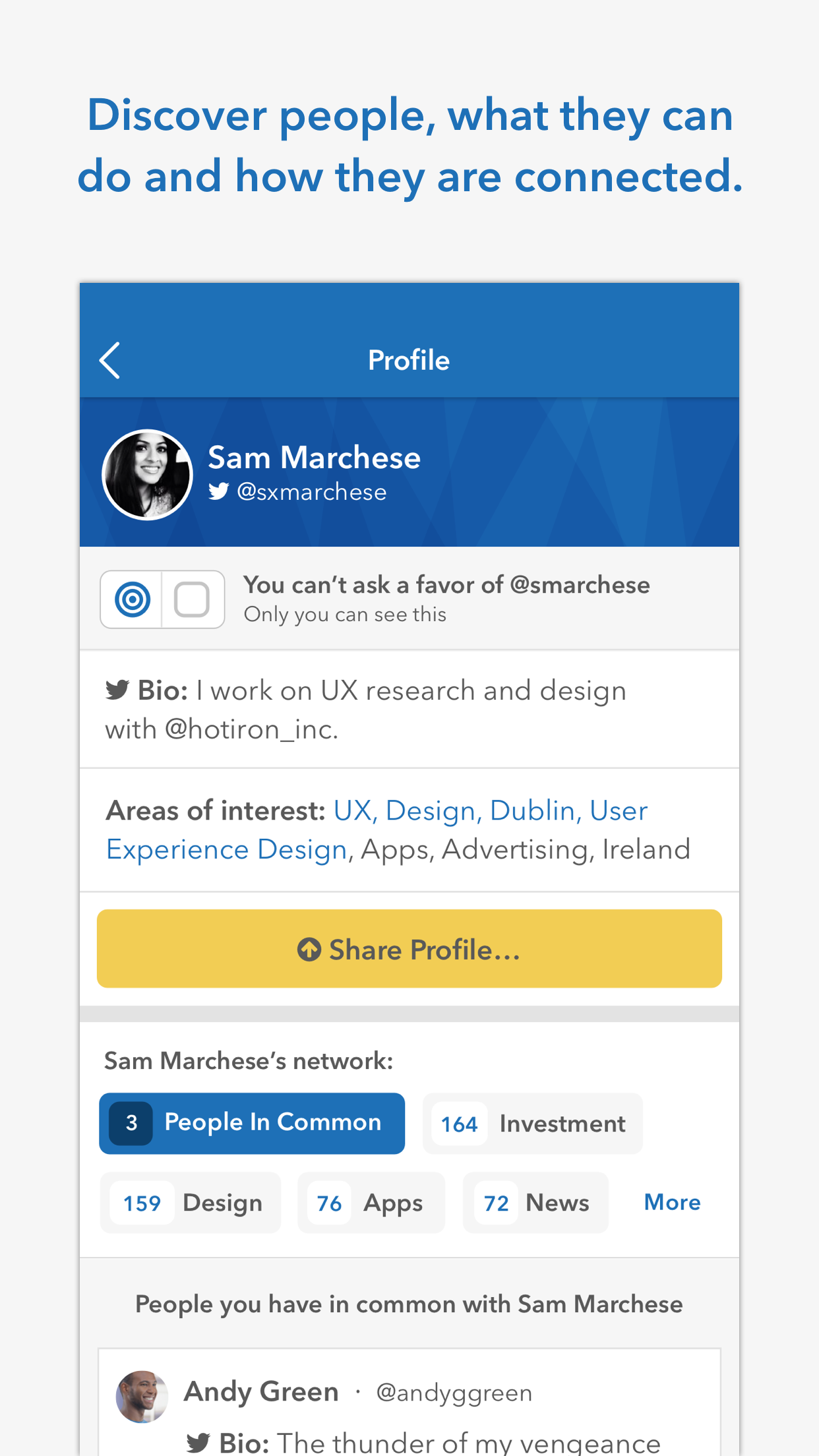The image size is (819, 1456).
Task: Filter network by Design category
Action: coord(191,1203)
